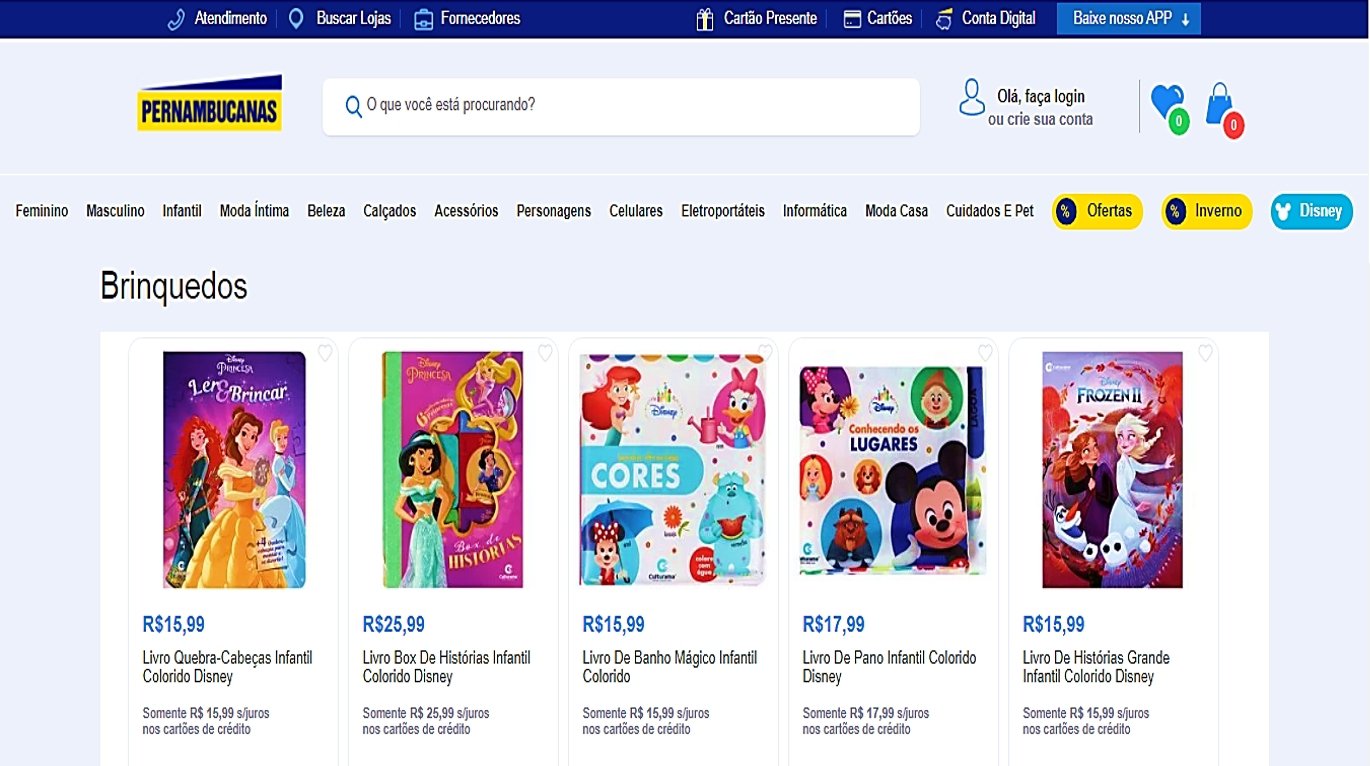Open the Celulares menu
The width and height of the screenshot is (1370, 766).
click(x=636, y=211)
